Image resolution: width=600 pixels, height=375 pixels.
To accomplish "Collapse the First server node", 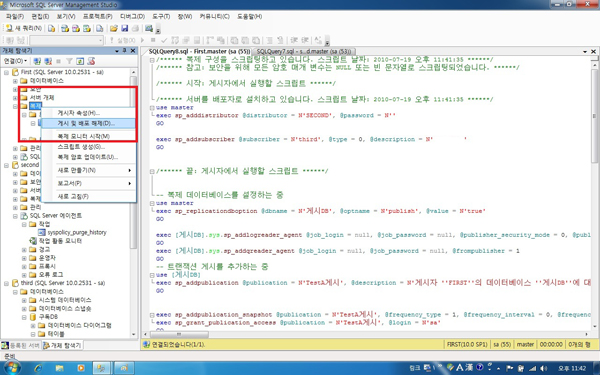I will tap(6, 72).
